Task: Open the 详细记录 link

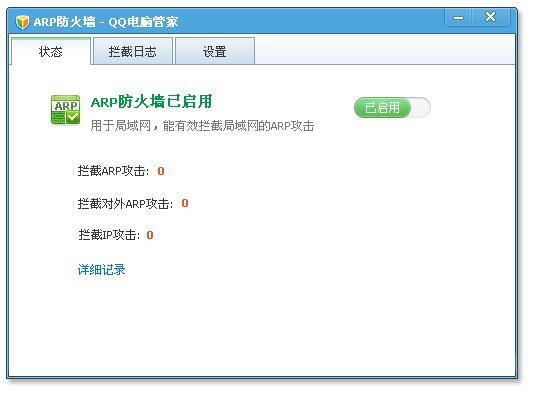Action: 102,270
